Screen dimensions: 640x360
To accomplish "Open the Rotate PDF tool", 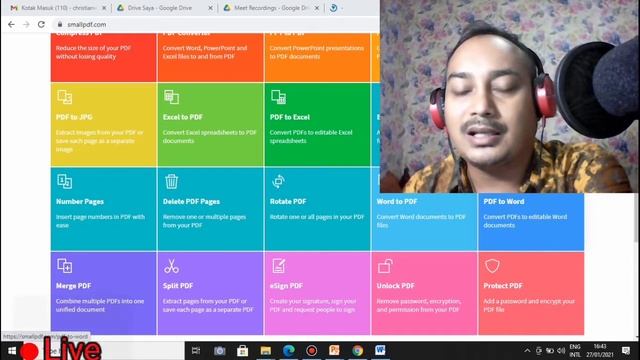I will tap(317, 209).
